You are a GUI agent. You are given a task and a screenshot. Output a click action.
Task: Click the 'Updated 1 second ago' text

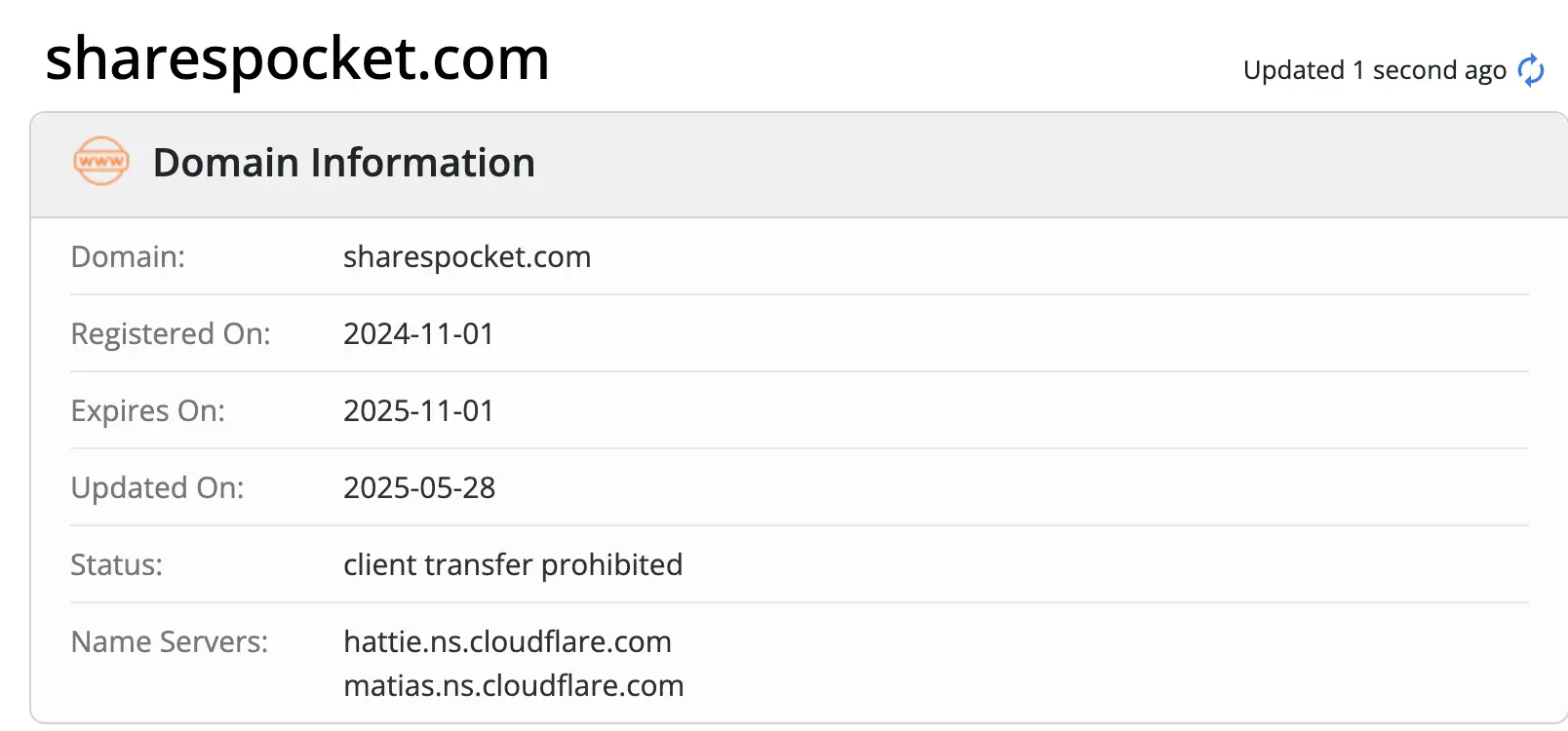coord(1374,70)
